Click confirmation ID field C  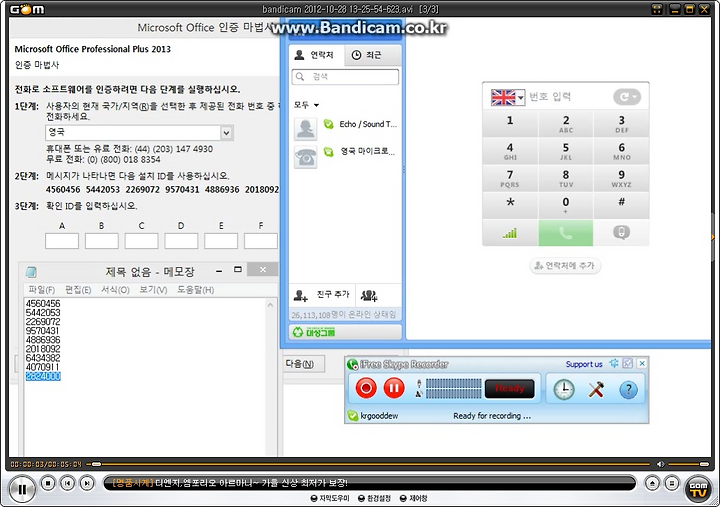pos(141,241)
